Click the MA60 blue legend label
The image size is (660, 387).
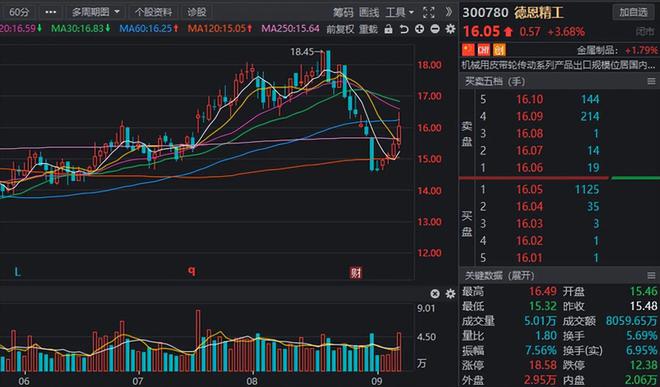149,29
